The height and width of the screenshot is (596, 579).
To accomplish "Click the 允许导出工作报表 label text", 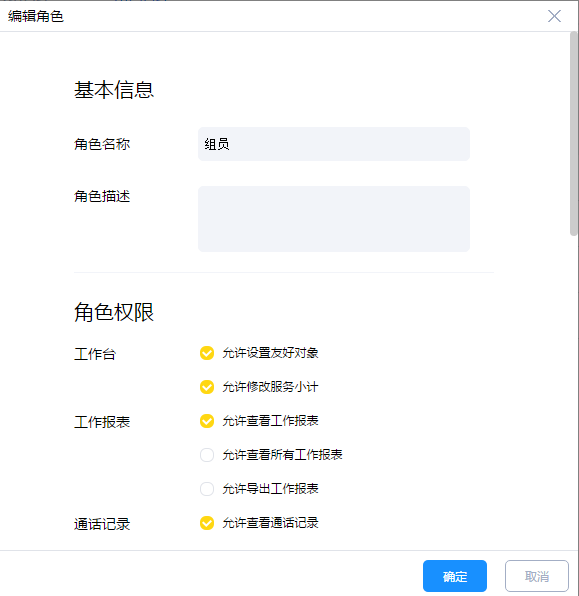I will point(270,488).
